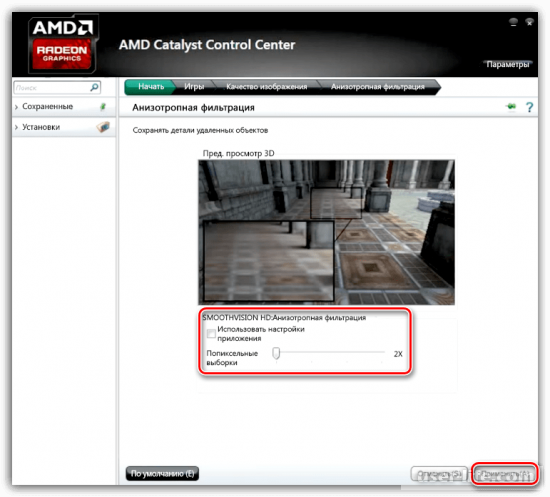Minimize the Catalyst Control Center window
The image size is (550, 497).
[x=513, y=23]
